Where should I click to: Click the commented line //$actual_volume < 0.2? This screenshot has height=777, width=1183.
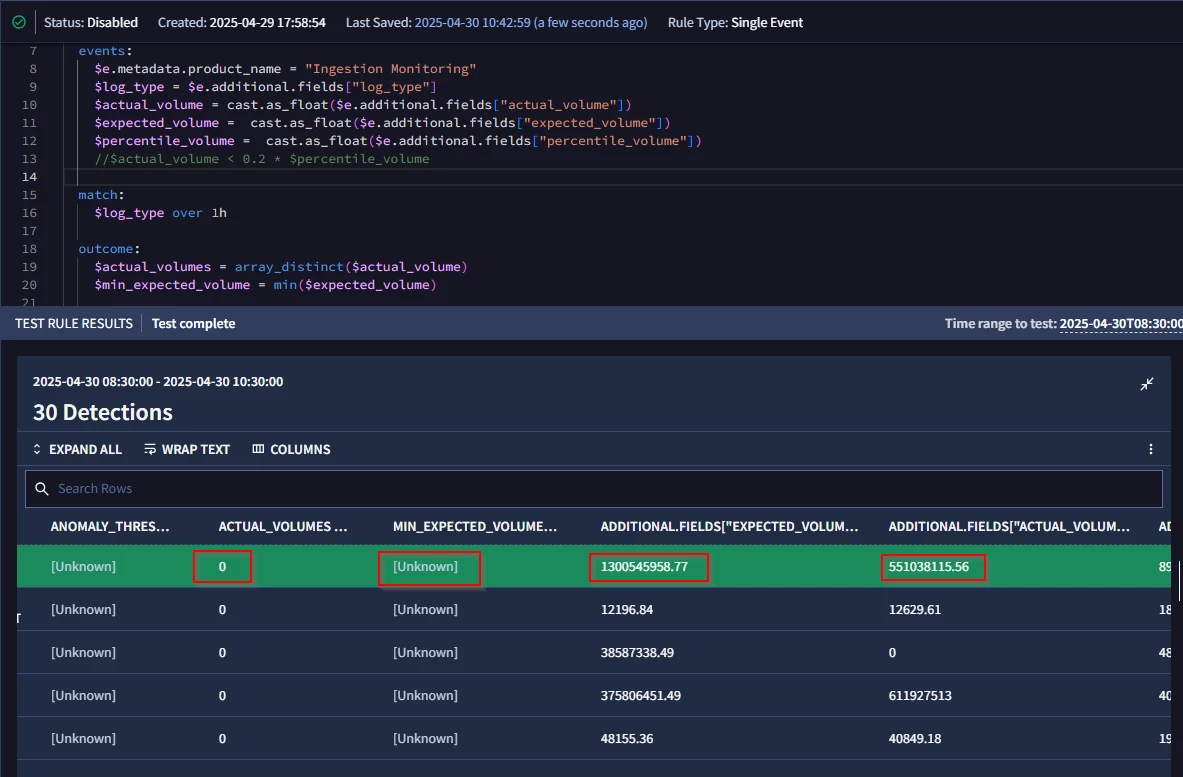tap(262, 158)
